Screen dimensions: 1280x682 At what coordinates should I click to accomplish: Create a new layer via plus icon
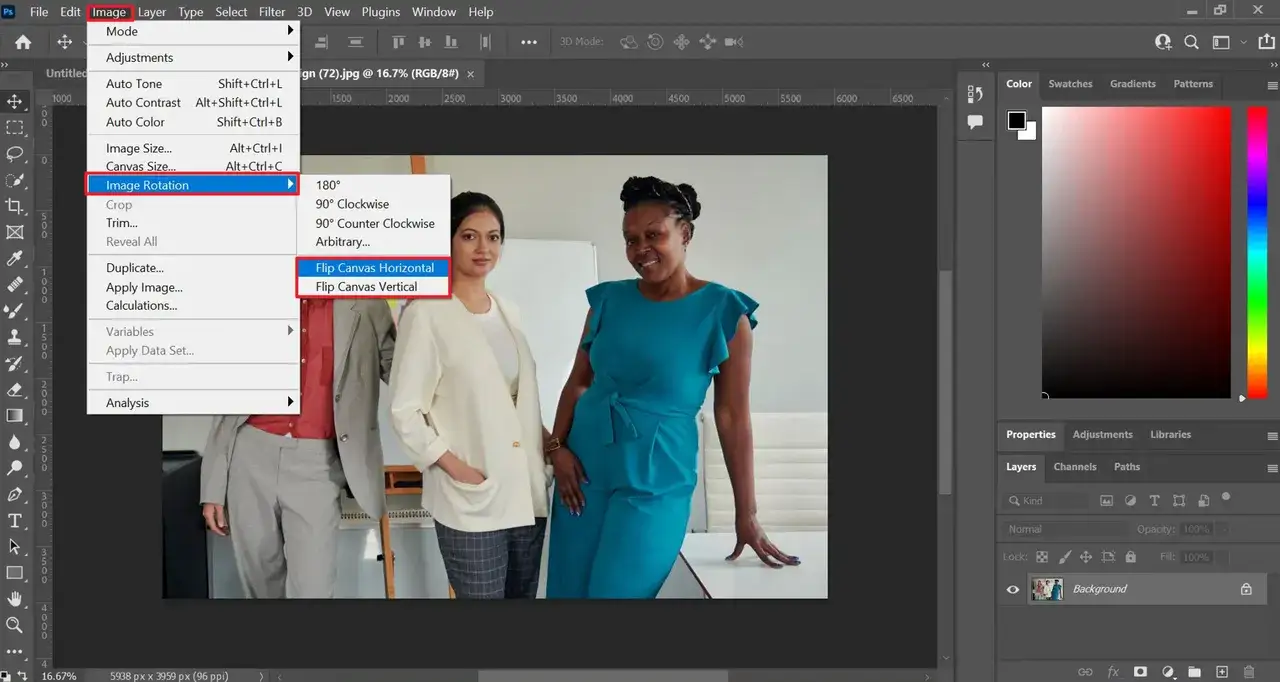click(1221, 672)
